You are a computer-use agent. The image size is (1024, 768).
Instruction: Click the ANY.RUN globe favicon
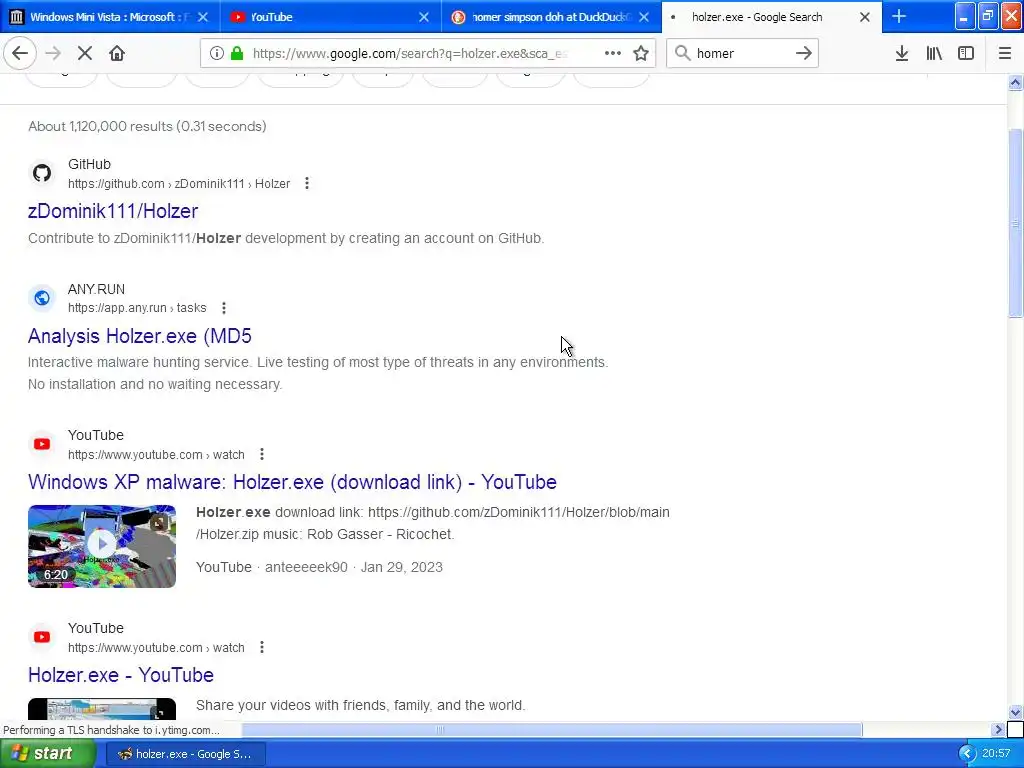coord(42,298)
